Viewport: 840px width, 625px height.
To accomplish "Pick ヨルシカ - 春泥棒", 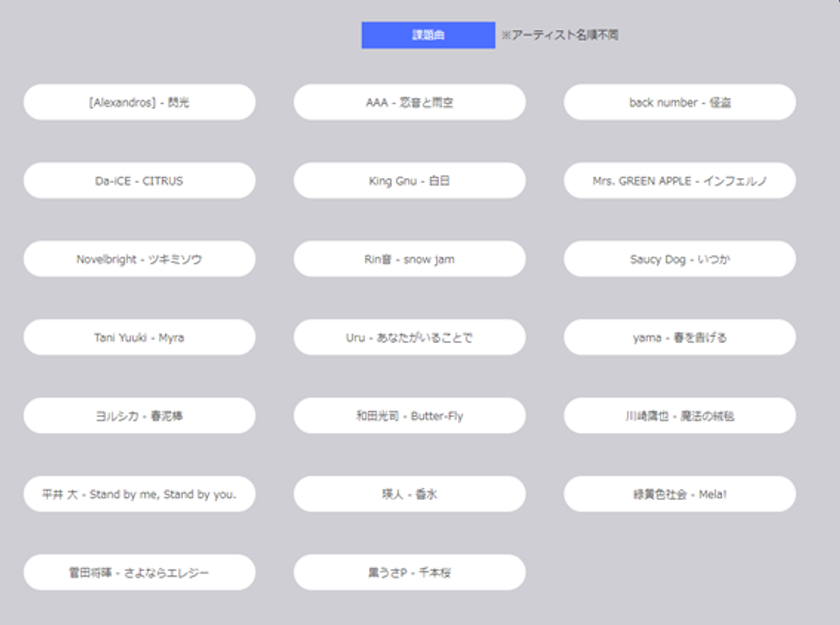I will point(139,416).
